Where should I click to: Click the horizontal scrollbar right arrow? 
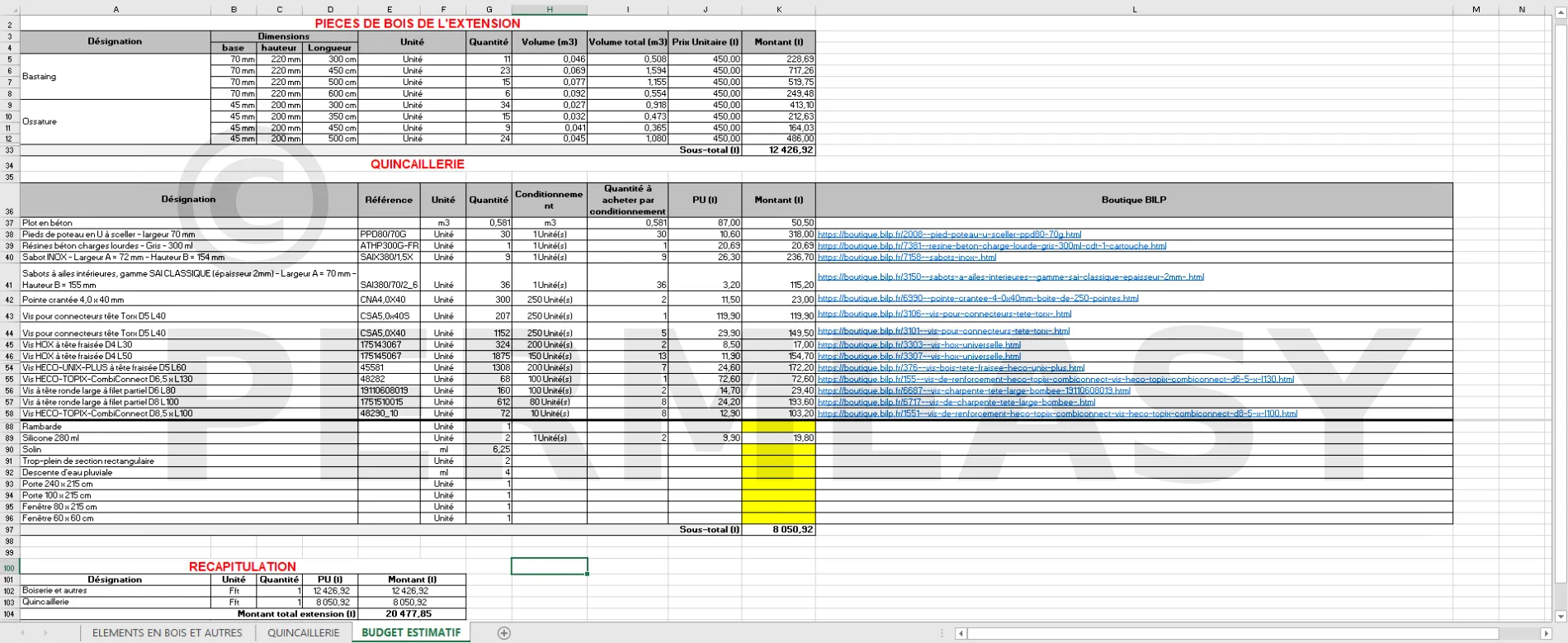(x=1547, y=633)
